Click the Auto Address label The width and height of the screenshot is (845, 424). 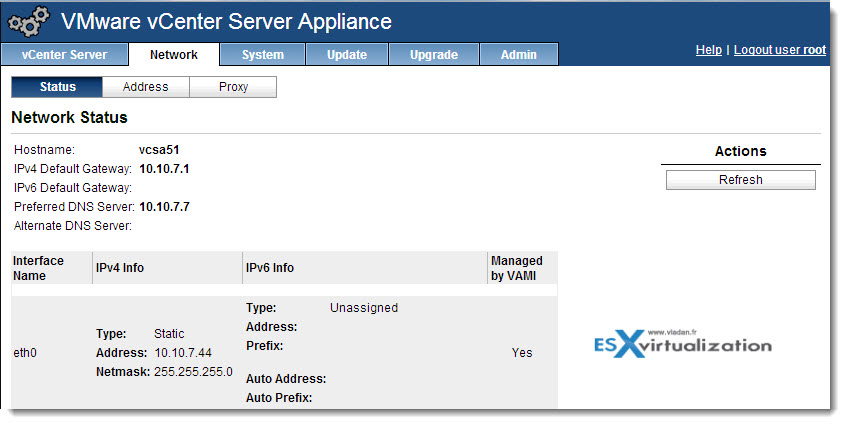point(286,379)
